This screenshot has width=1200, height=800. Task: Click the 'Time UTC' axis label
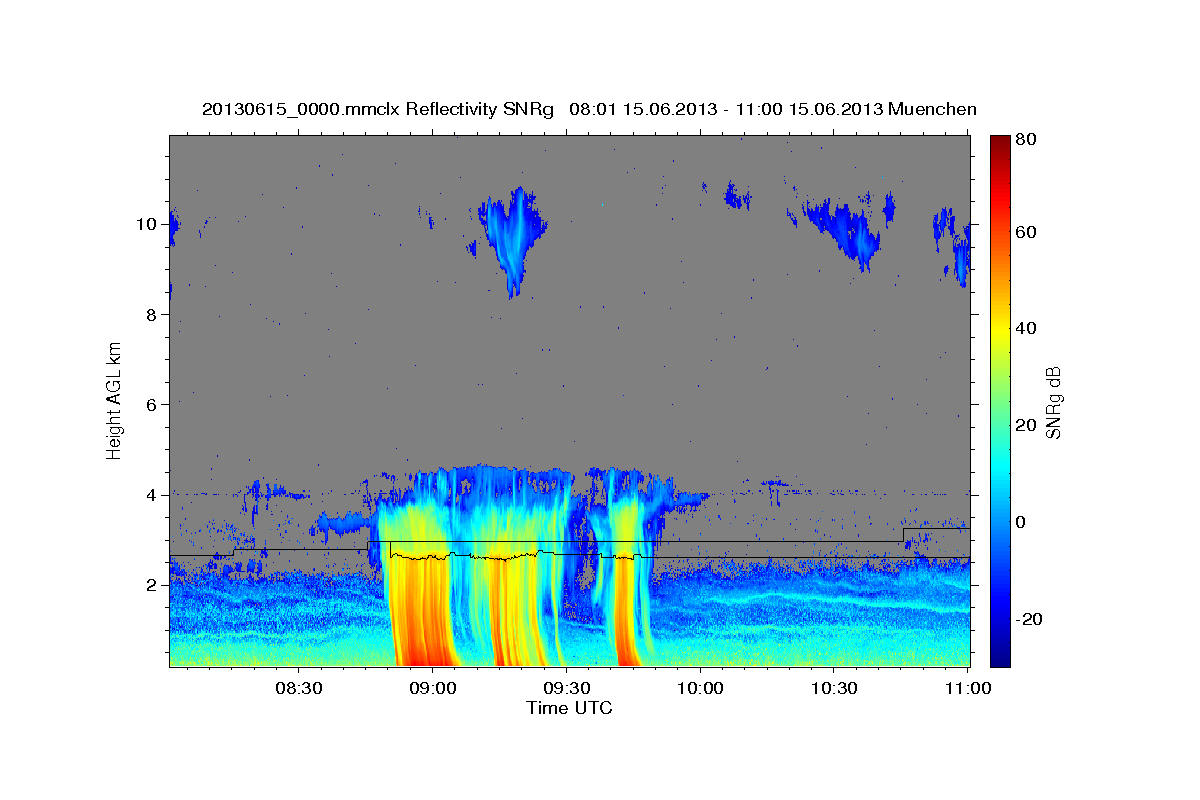coord(569,708)
